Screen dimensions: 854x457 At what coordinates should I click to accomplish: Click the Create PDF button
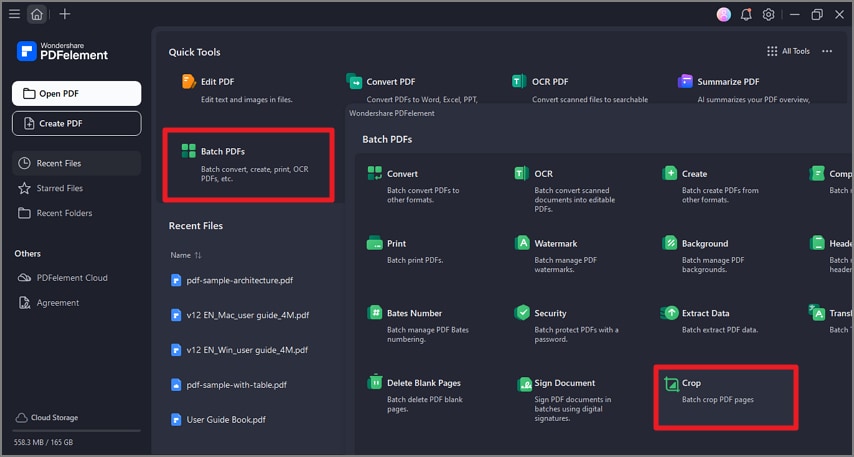pos(76,123)
